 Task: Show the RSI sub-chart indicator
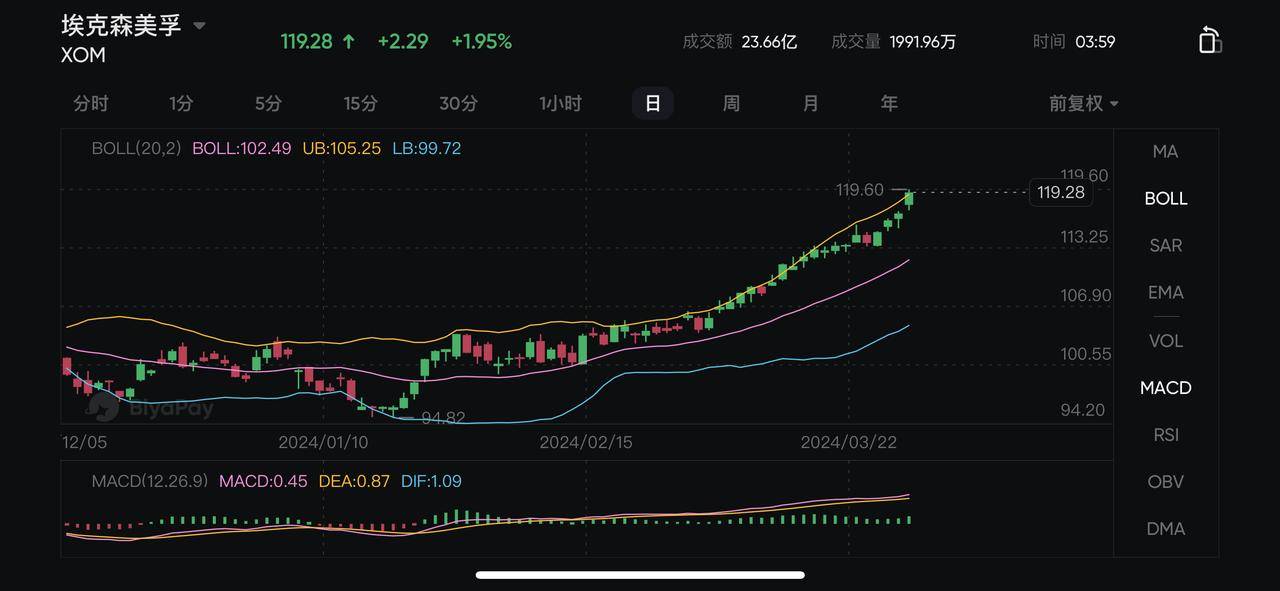point(1165,434)
